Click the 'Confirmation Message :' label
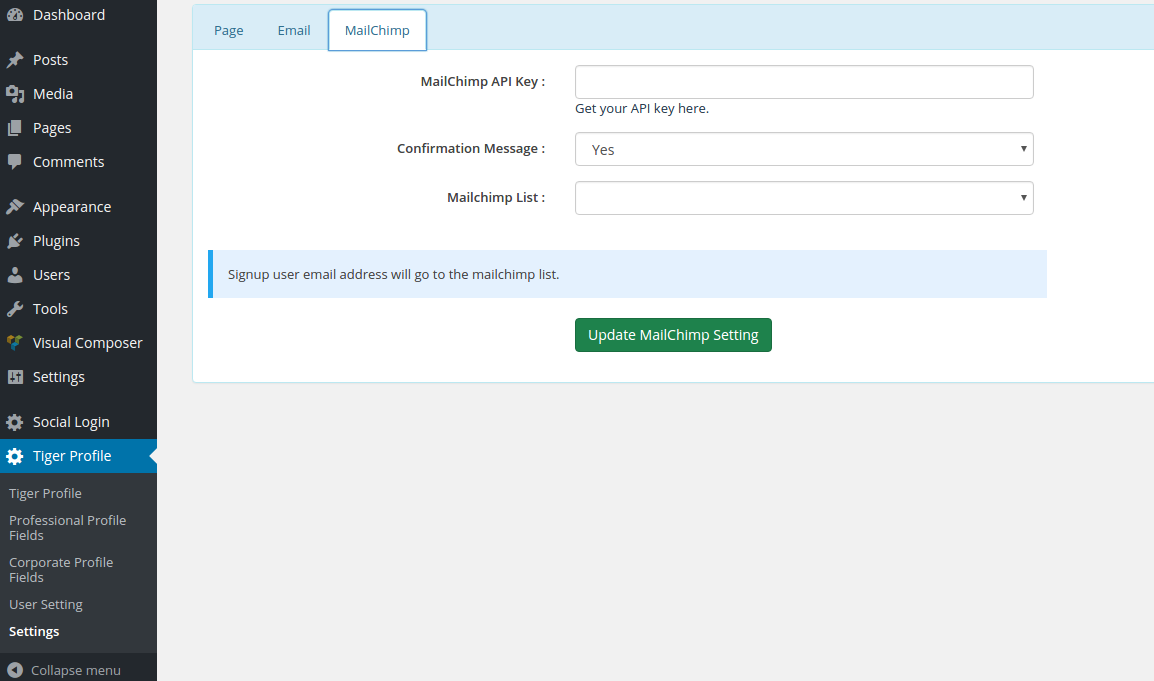 tap(471, 149)
